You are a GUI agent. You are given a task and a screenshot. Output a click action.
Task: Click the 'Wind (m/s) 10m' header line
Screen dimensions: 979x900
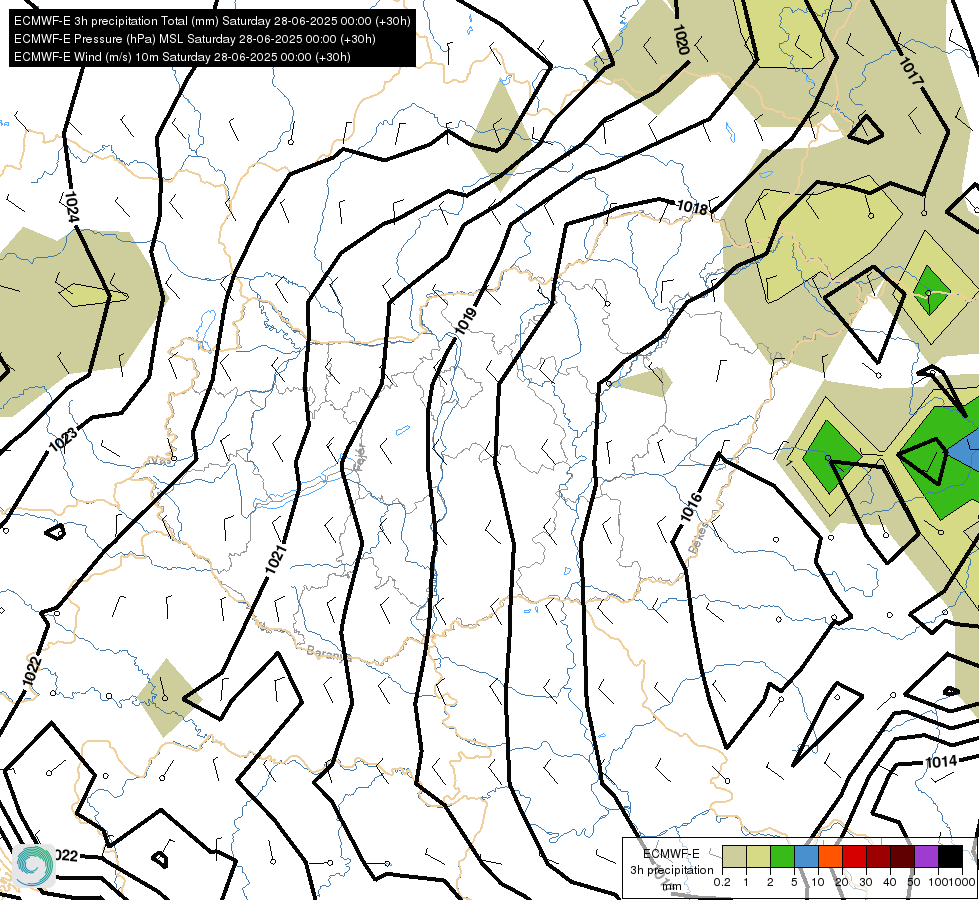182,57
